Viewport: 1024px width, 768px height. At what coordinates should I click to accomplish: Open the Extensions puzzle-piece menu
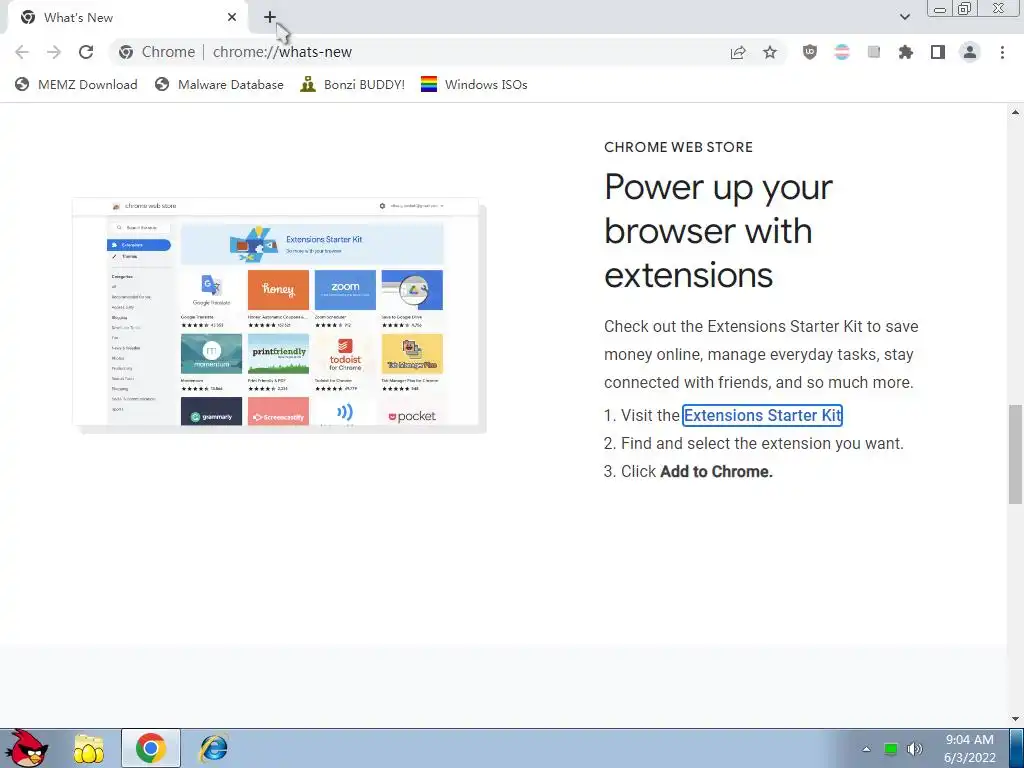(x=906, y=52)
